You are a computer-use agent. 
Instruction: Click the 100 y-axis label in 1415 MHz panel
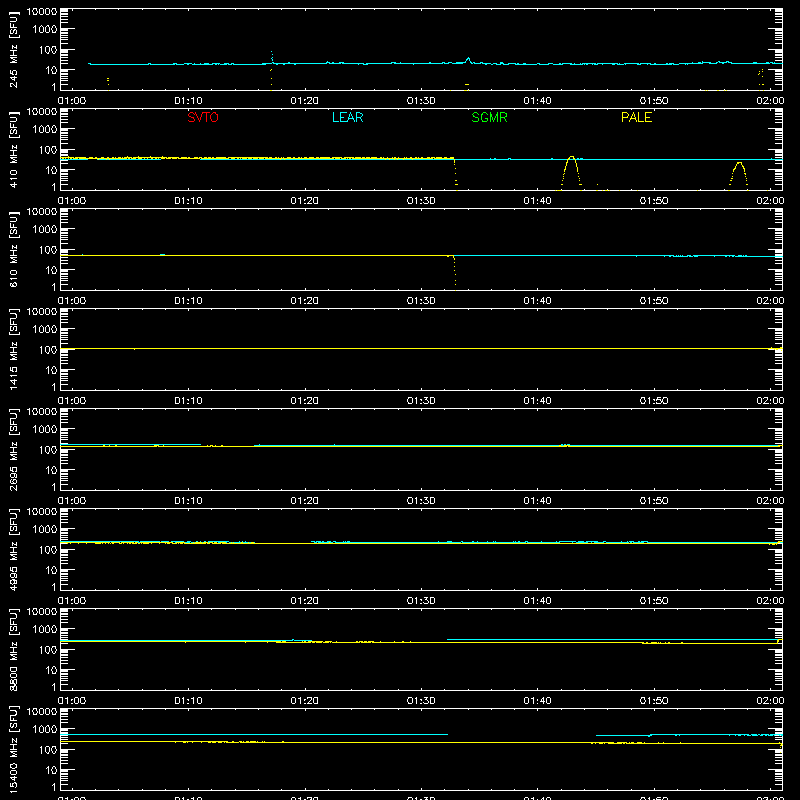(x=48, y=350)
